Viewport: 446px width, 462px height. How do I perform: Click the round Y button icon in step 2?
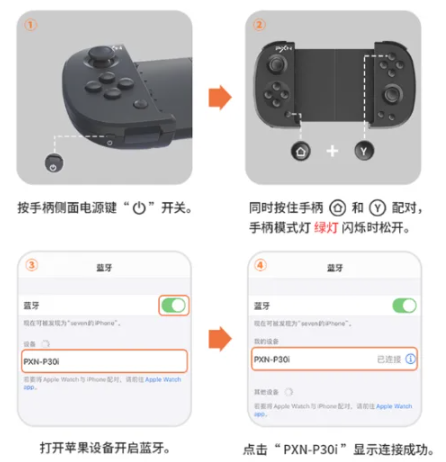point(364,151)
